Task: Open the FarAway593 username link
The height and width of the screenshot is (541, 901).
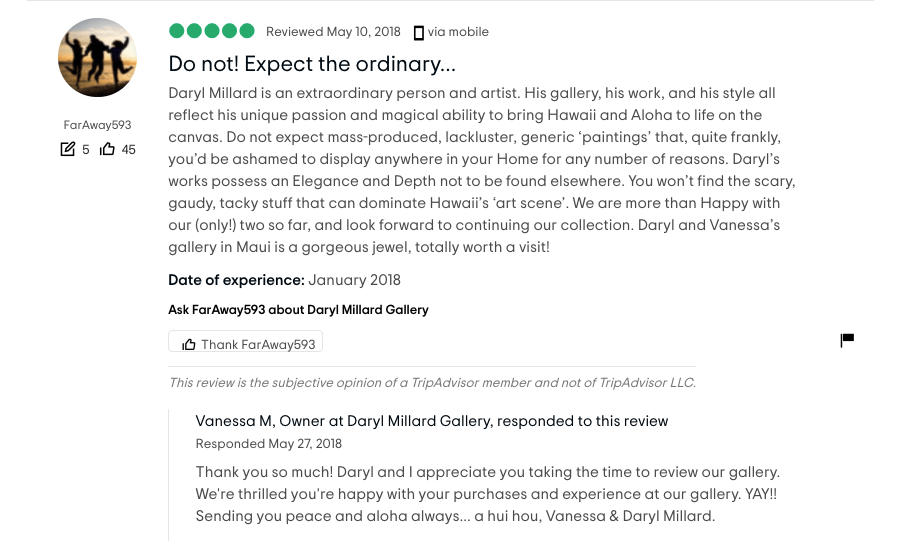Action: coord(97,126)
